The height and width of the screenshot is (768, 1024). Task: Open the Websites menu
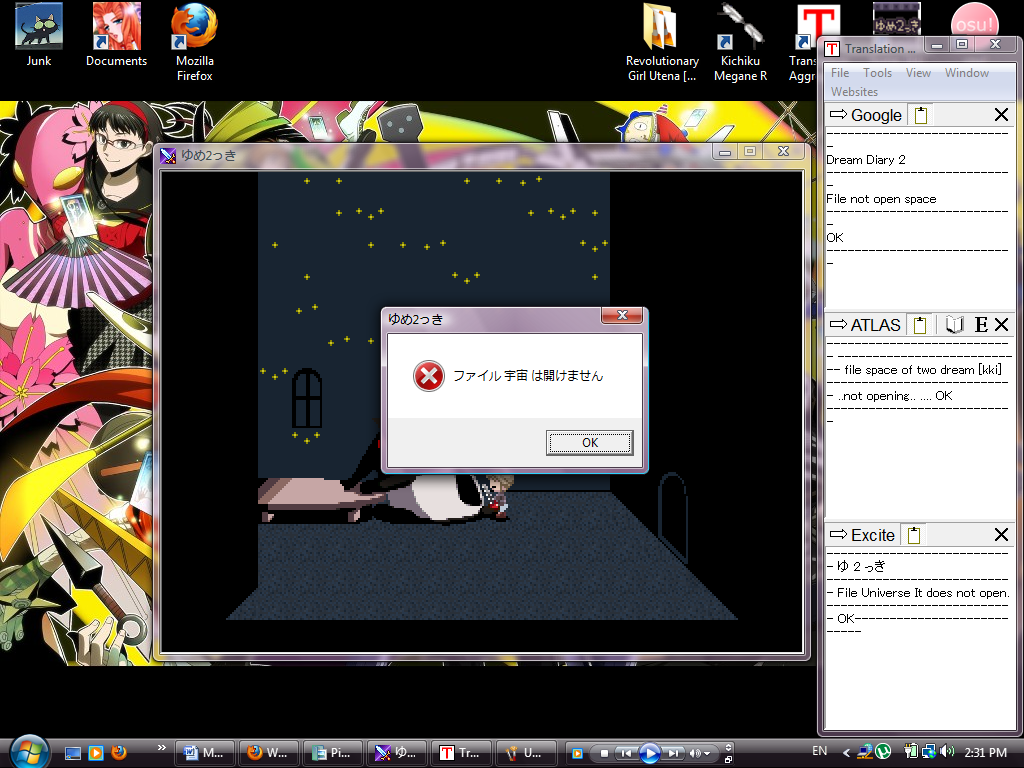[854, 91]
